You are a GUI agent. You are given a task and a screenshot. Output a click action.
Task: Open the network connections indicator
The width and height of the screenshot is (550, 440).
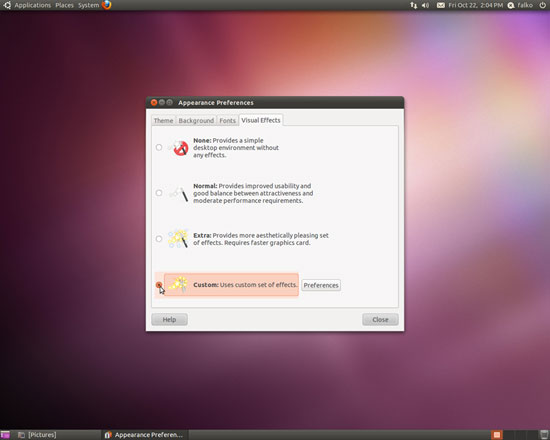[x=414, y=5]
